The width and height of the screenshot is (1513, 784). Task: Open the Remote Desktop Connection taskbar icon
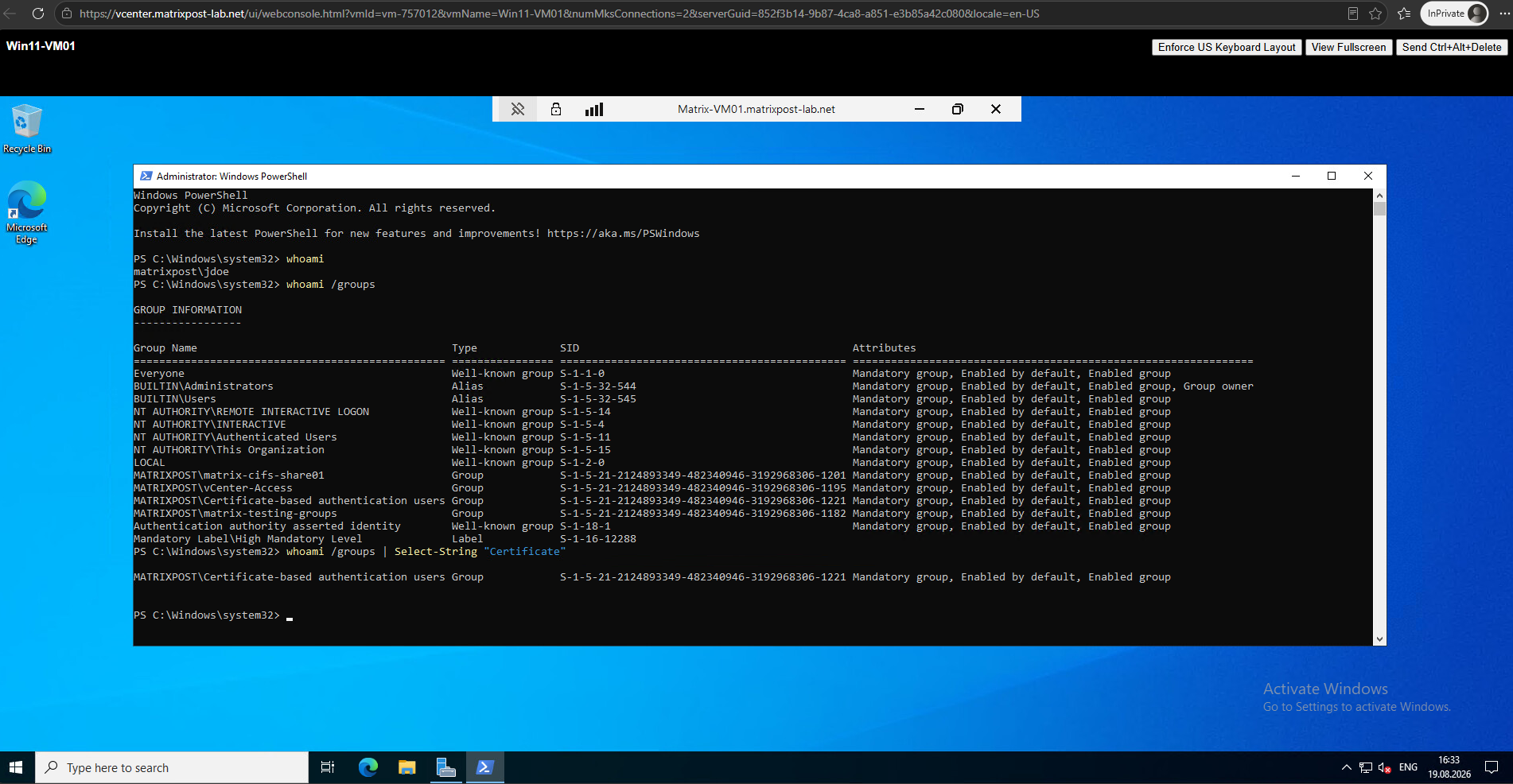click(445, 767)
